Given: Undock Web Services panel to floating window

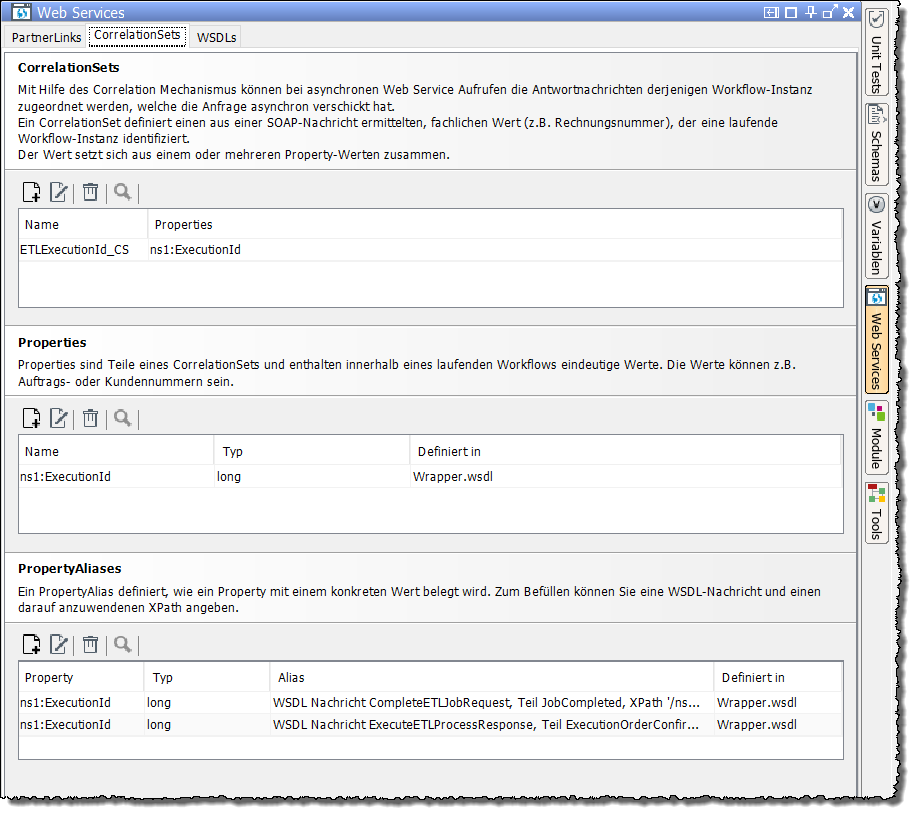Looking at the screenshot, I should (x=829, y=13).
